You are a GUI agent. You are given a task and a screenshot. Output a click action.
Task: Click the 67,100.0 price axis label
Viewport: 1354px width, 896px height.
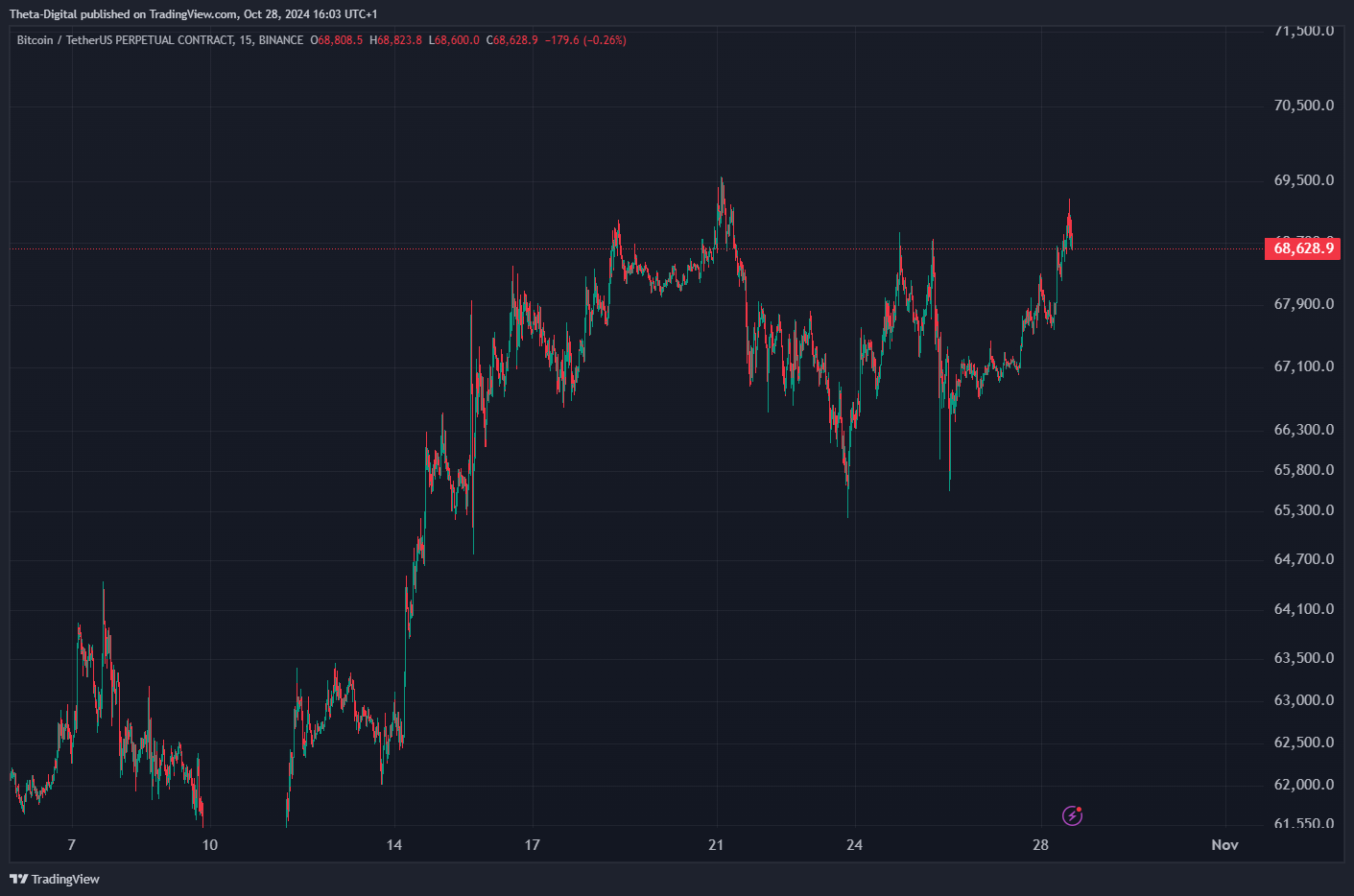[x=1303, y=366]
